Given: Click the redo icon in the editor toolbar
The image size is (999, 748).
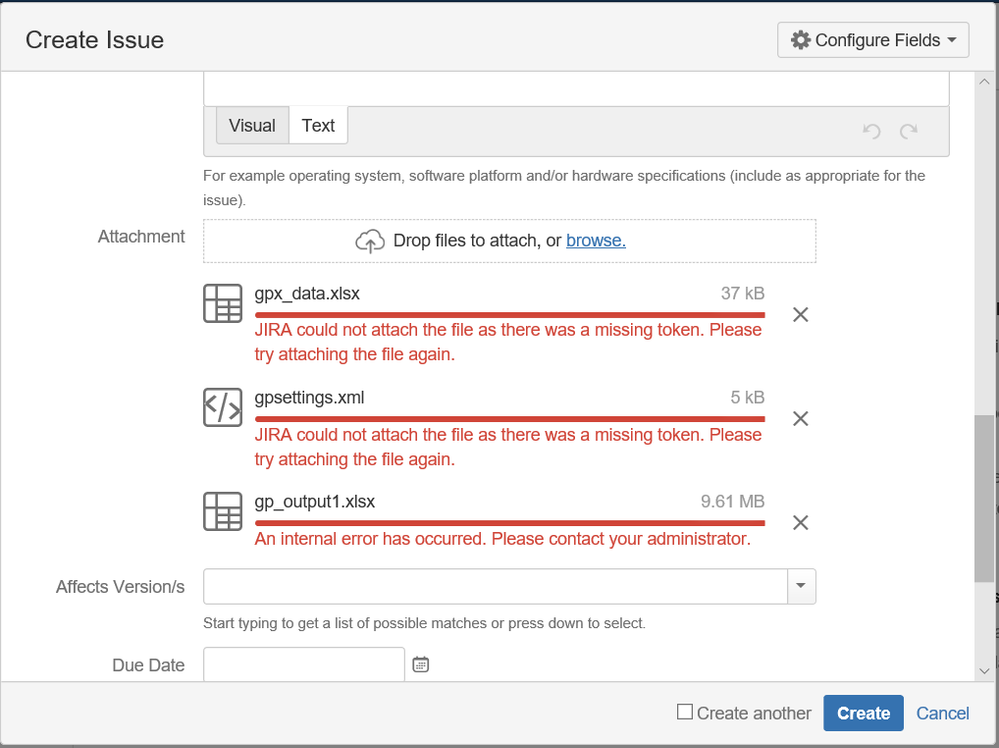Looking at the screenshot, I should click(x=908, y=131).
